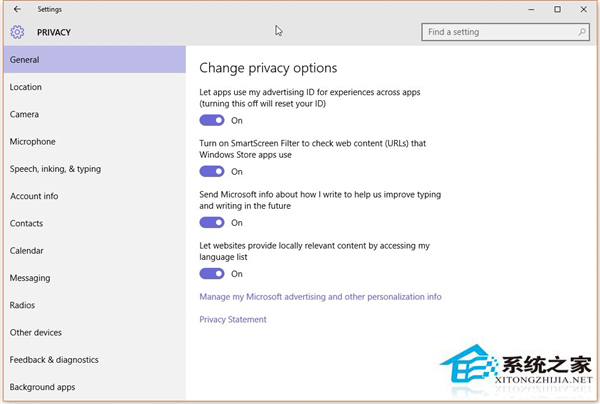The height and width of the screenshot is (404, 600).
Task: Click the Privacy gear icon
Action: point(17,32)
